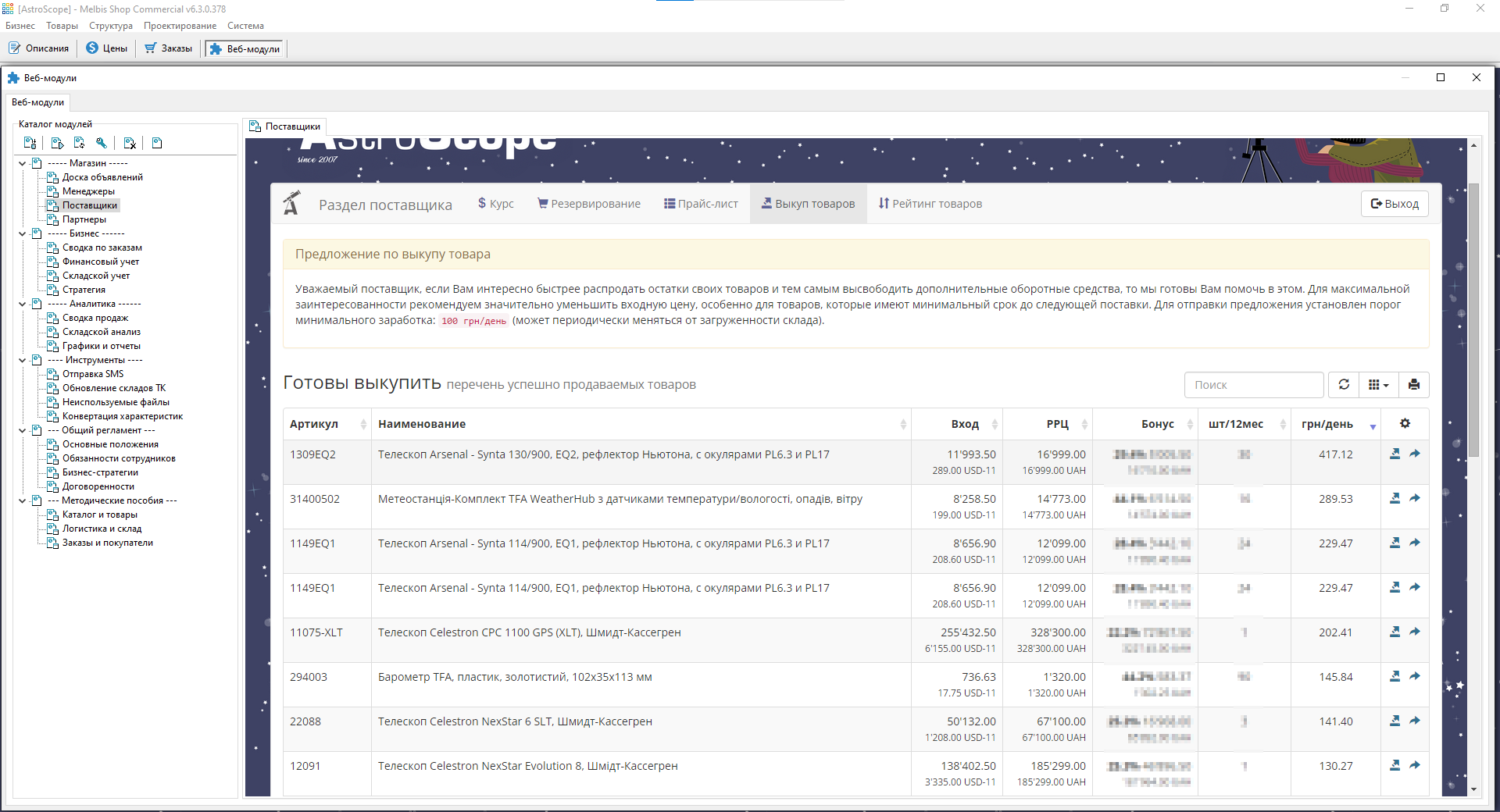Select Складской анализ in the module tree
Viewport: 1500px width, 812px height.
(x=102, y=332)
